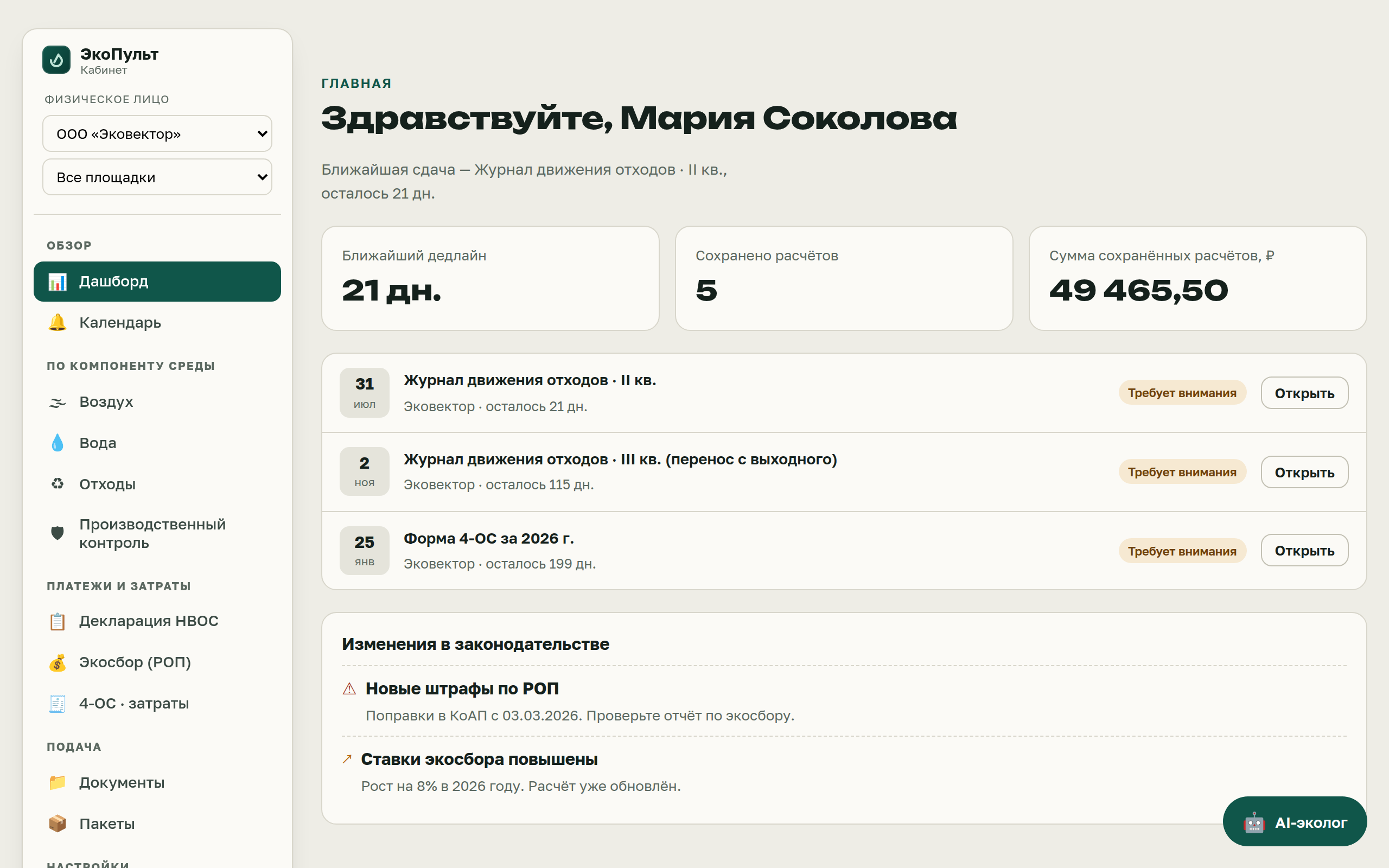Open Журнал движения отходов II кв.
The width and height of the screenshot is (1389, 868).
pyautogui.click(x=1304, y=393)
